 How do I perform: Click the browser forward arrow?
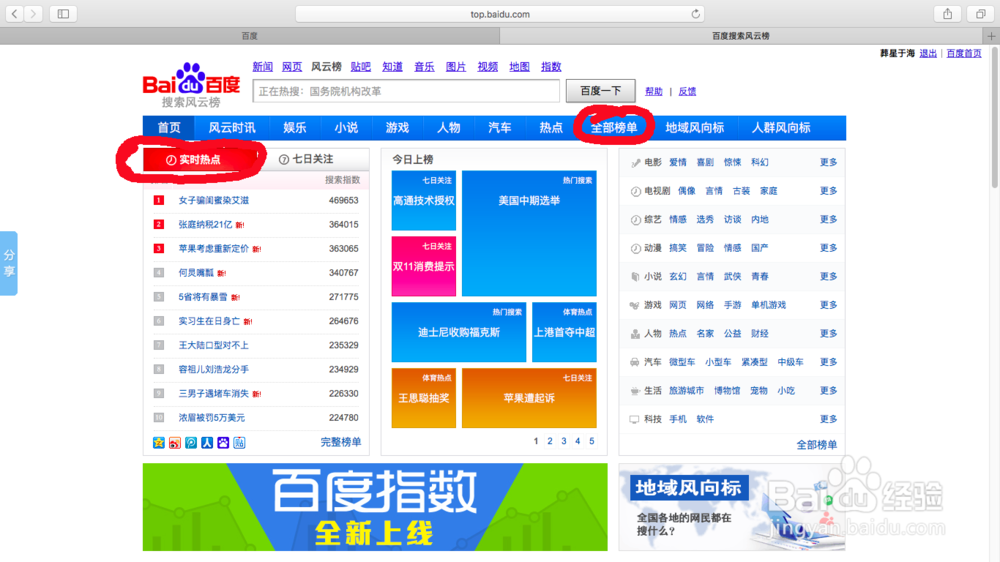[33, 13]
